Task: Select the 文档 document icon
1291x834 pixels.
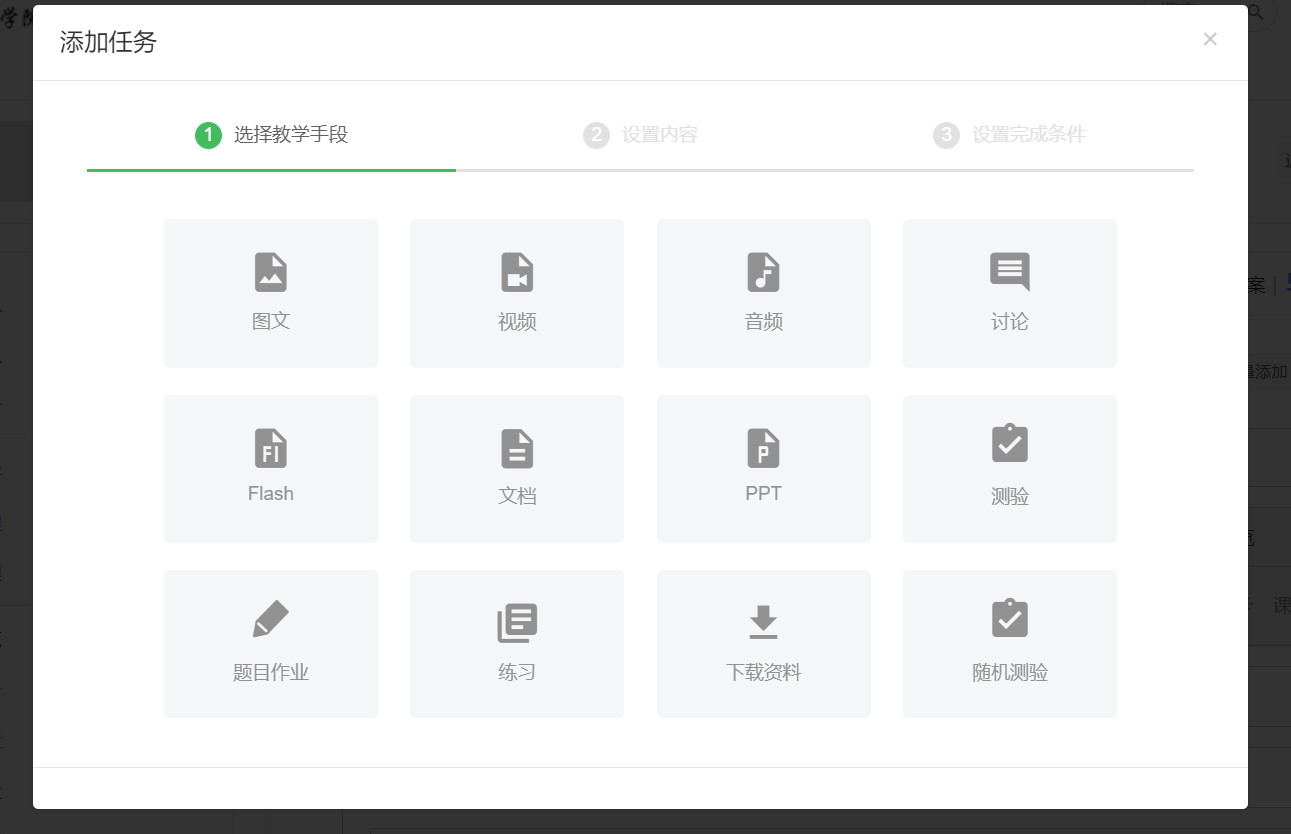Action: 517,448
